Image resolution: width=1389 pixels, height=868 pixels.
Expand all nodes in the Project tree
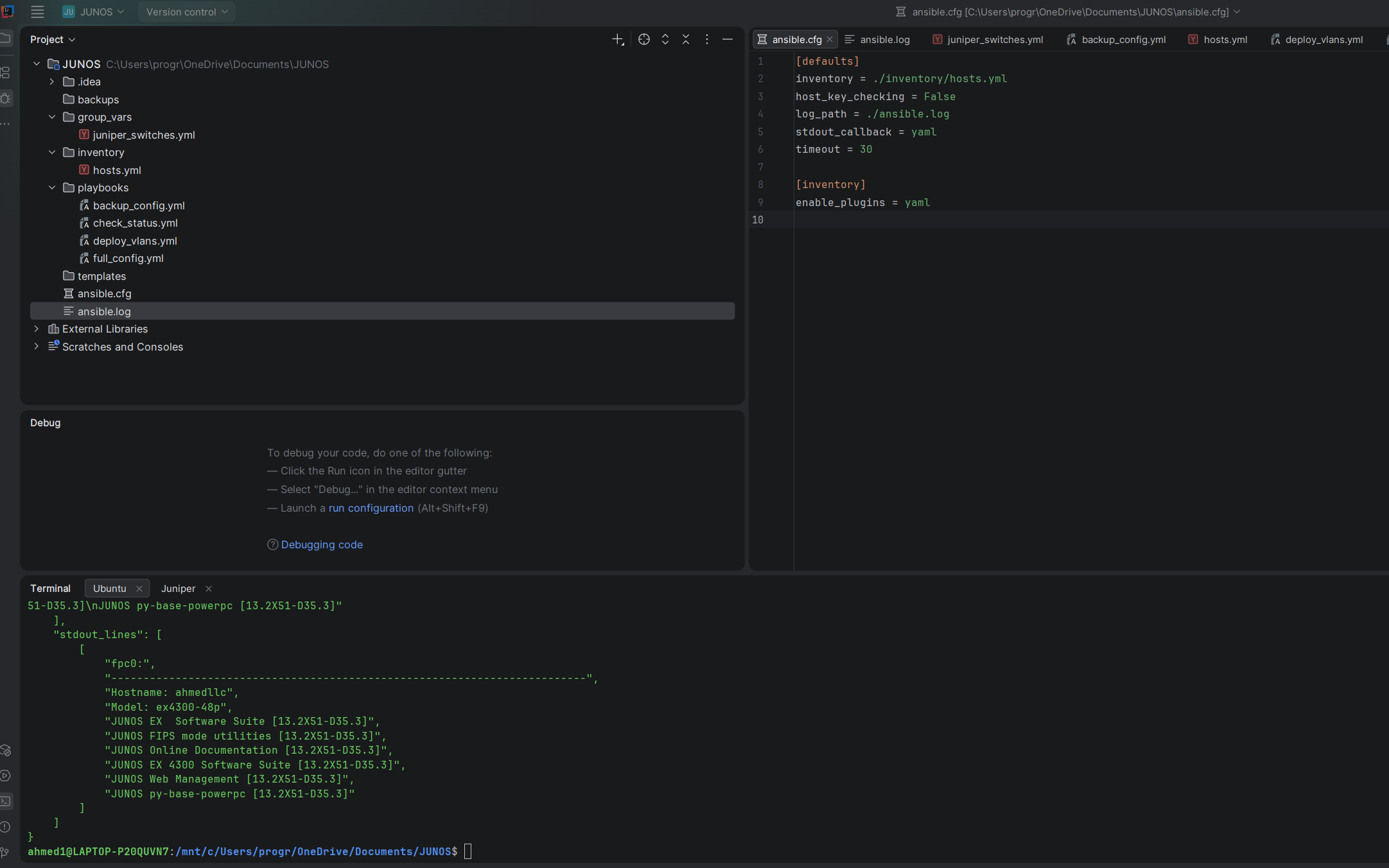pos(665,39)
